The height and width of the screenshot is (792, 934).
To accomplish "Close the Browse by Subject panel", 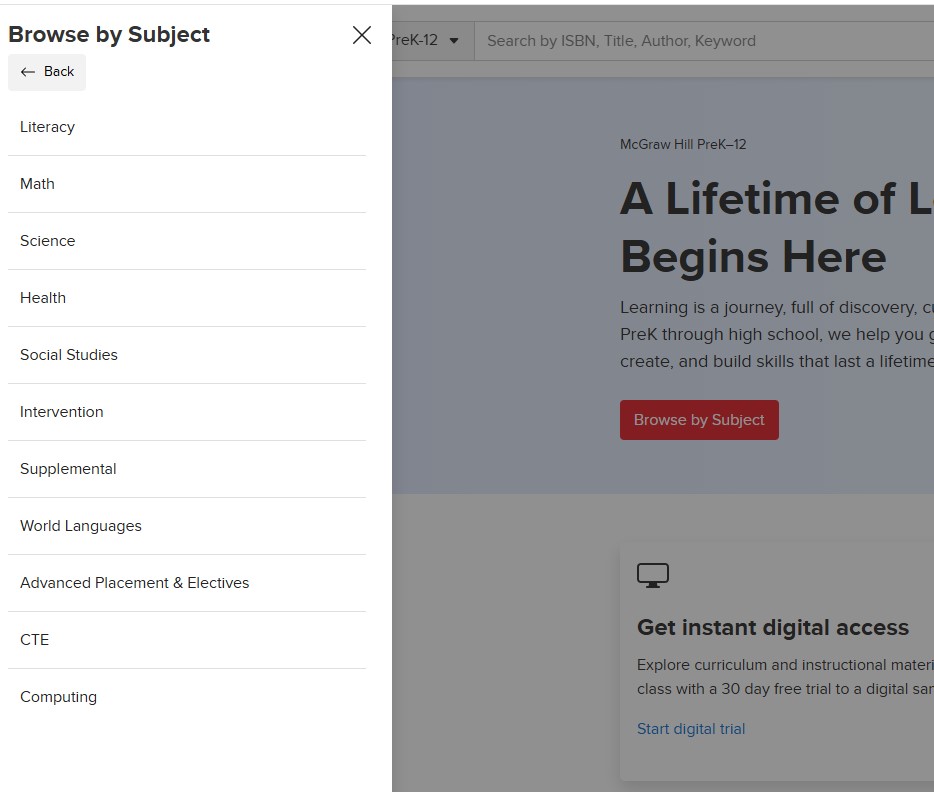I will (x=362, y=36).
